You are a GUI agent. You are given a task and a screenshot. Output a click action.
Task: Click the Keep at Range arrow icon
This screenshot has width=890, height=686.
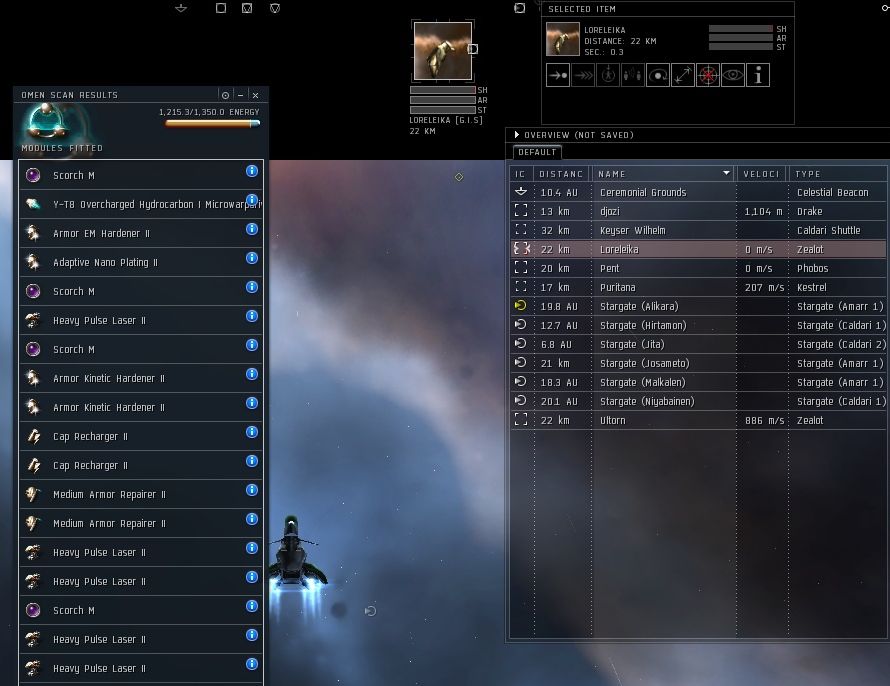click(x=682, y=75)
